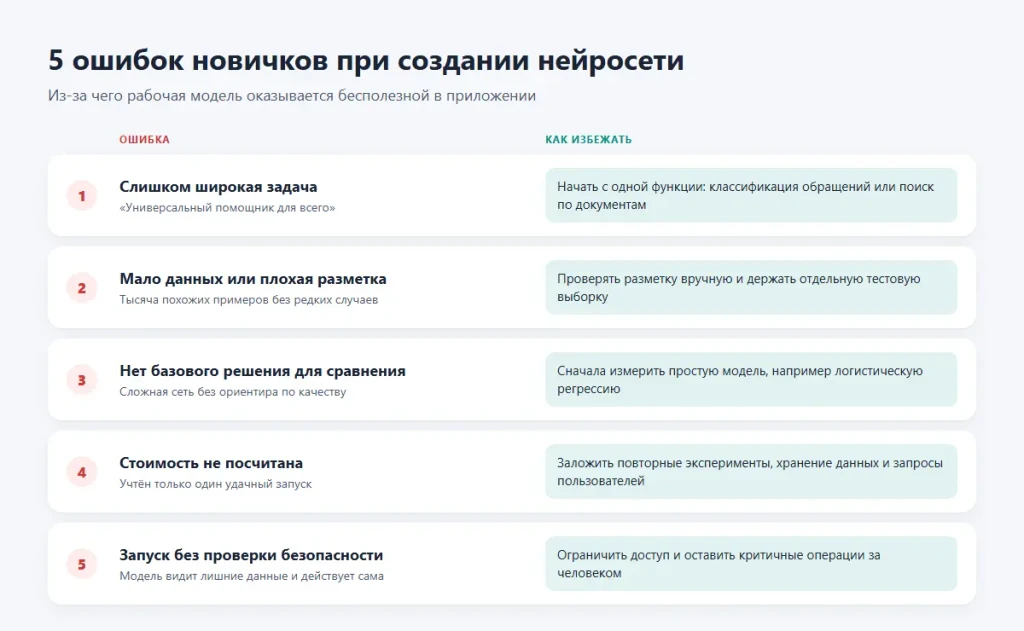Click the tip "Ограничить доступ и оставить критичные операции"
Viewport: 1024px width, 631px height.
click(x=751, y=564)
